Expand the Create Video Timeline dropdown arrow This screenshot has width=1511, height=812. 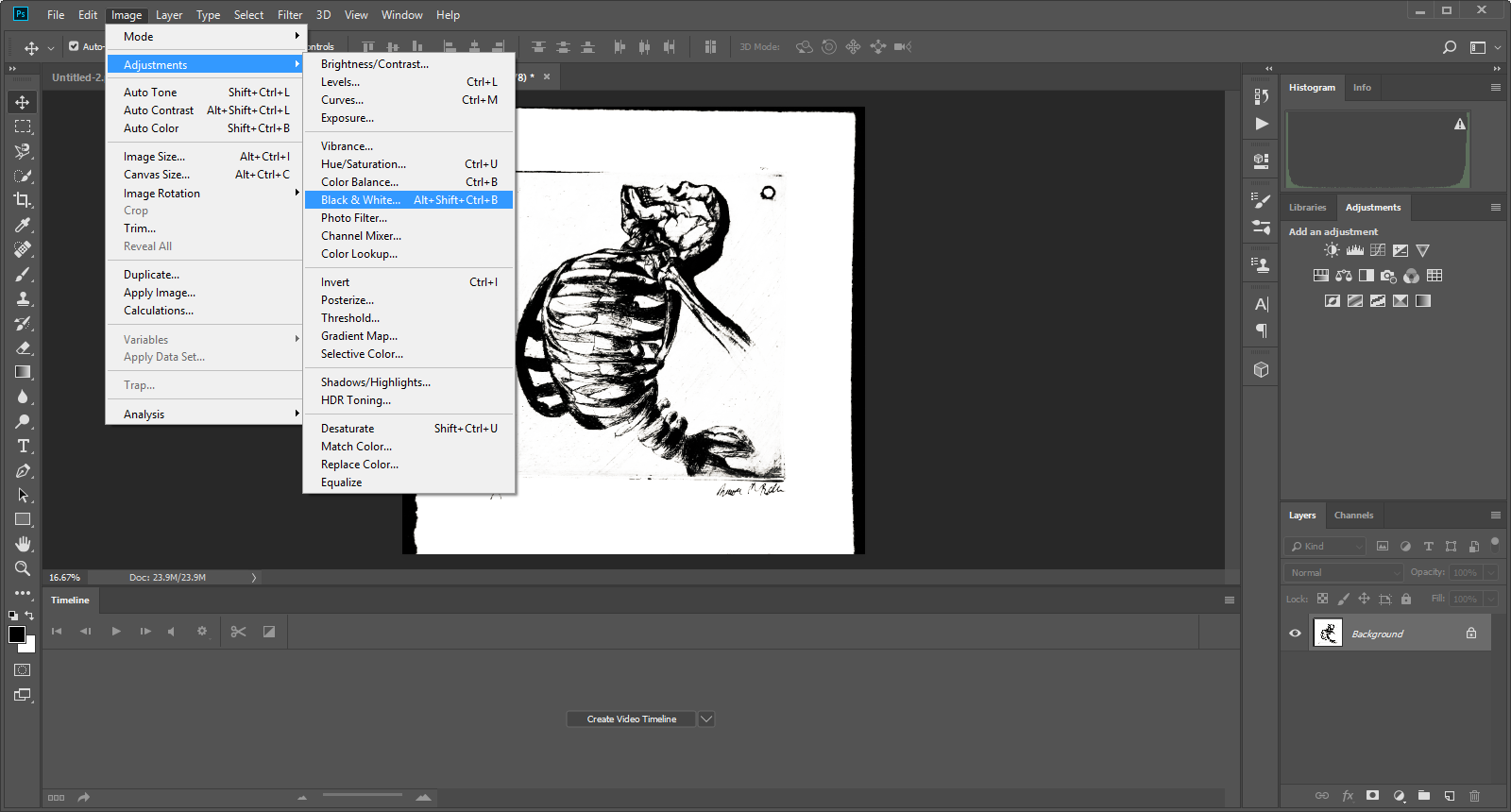[705, 719]
